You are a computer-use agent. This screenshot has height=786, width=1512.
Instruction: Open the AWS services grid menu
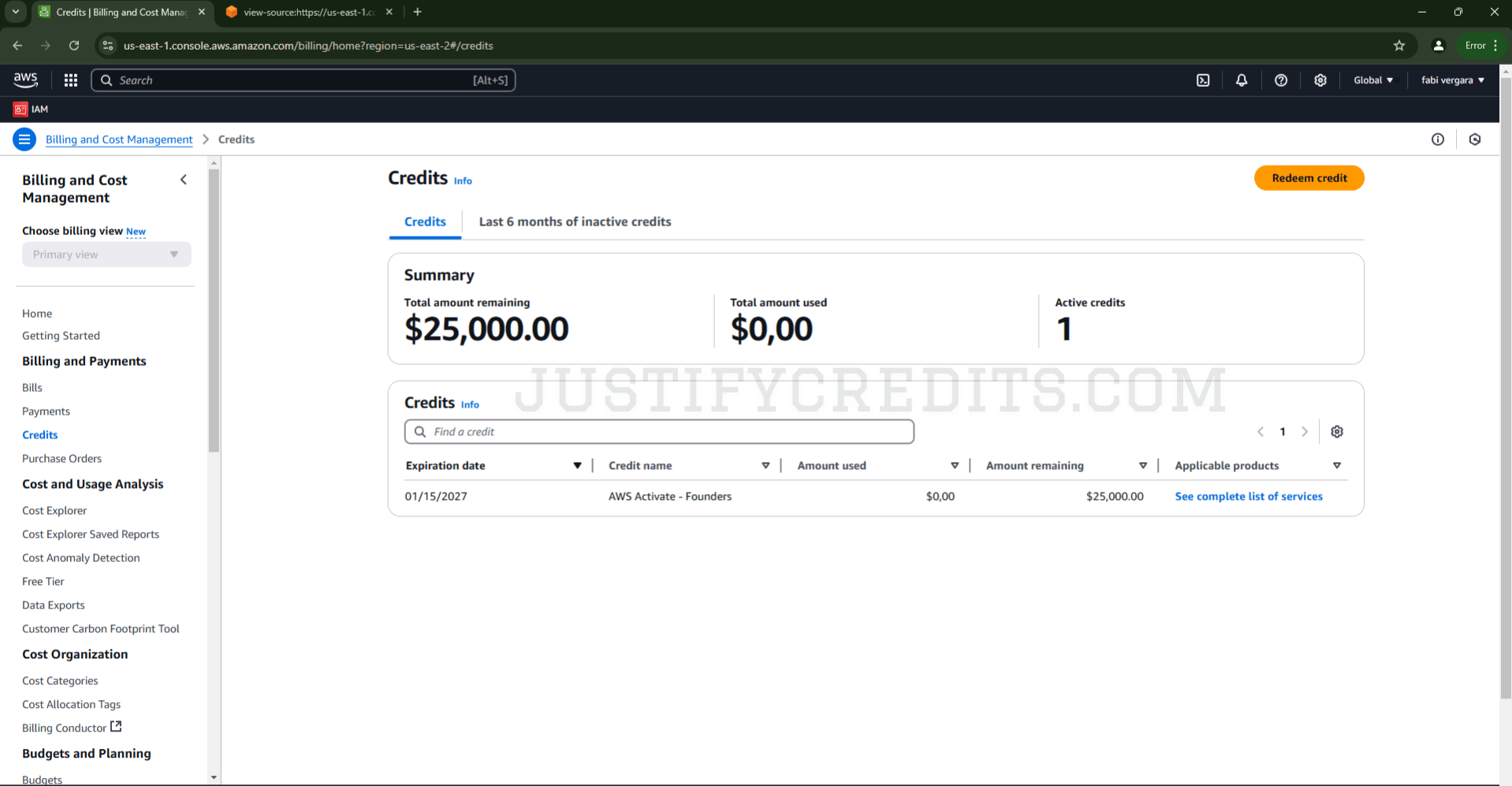[x=71, y=80]
